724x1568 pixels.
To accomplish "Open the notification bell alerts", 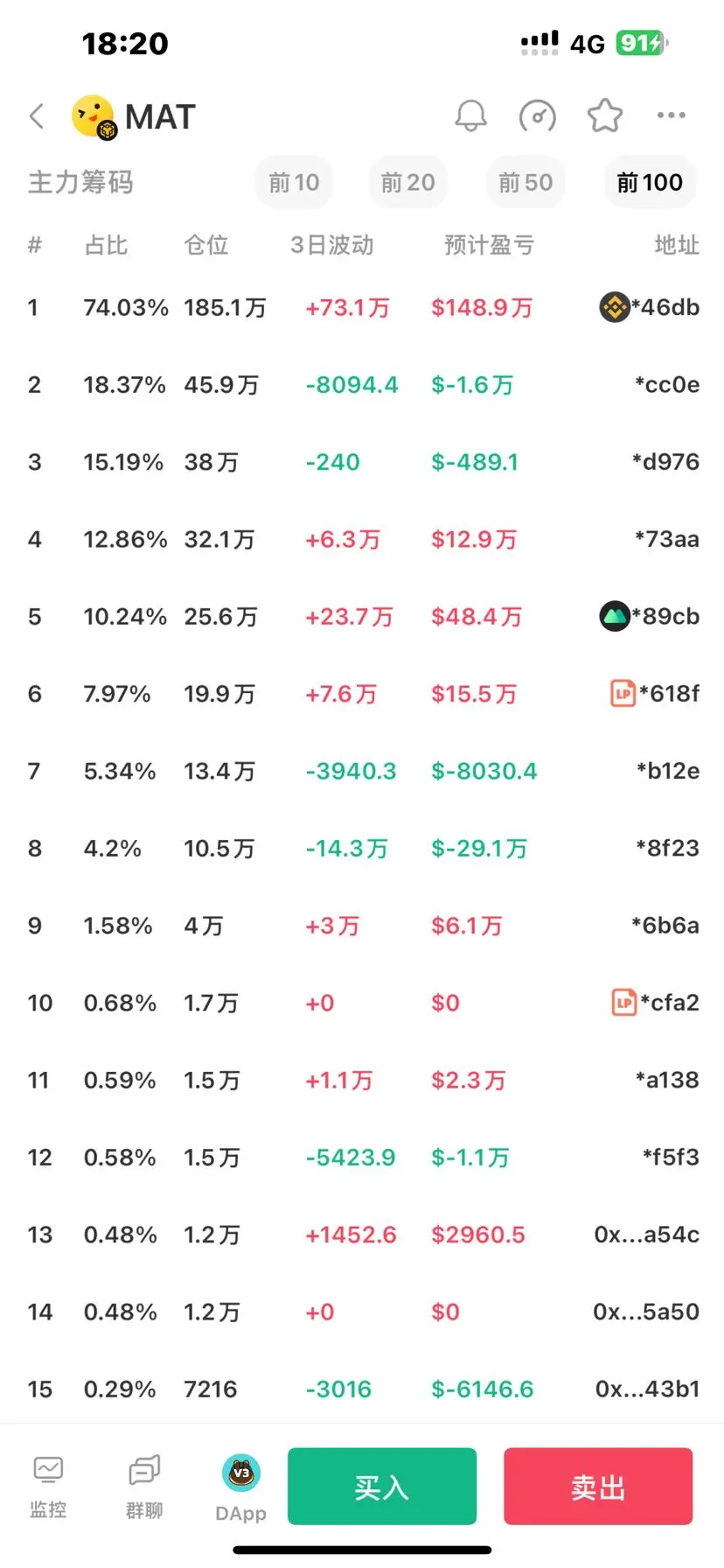I will (x=470, y=115).
